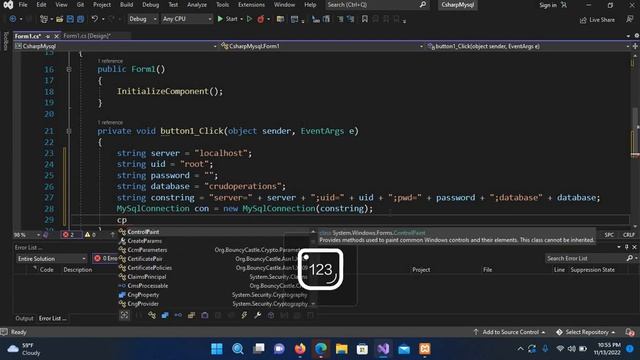Image resolution: width=640 pixels, height=360 pixels.
Task: Click the Save All icon
Action: tap(80, 19)
